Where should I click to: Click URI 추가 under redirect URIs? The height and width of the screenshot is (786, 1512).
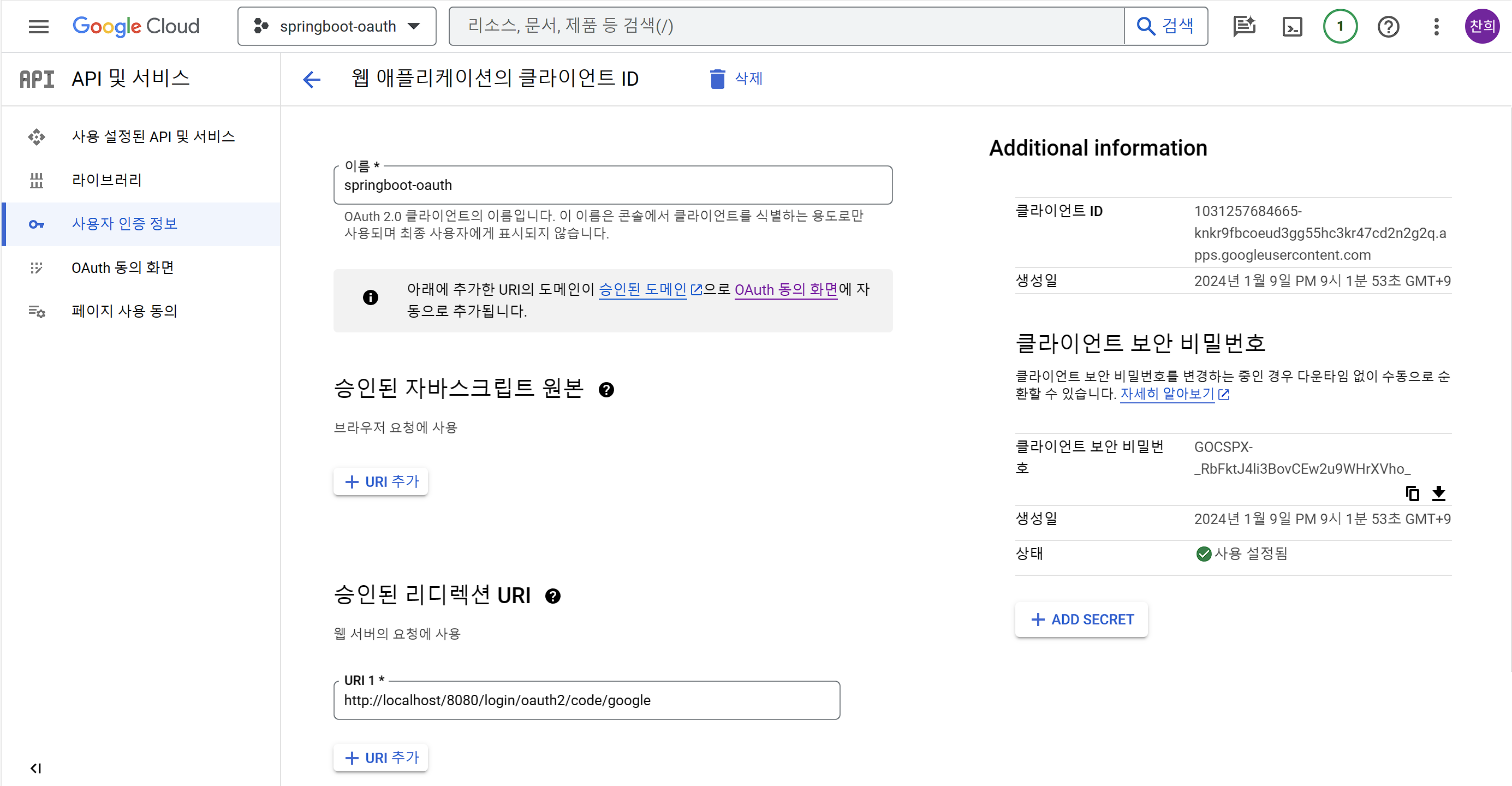coord(381,758)
